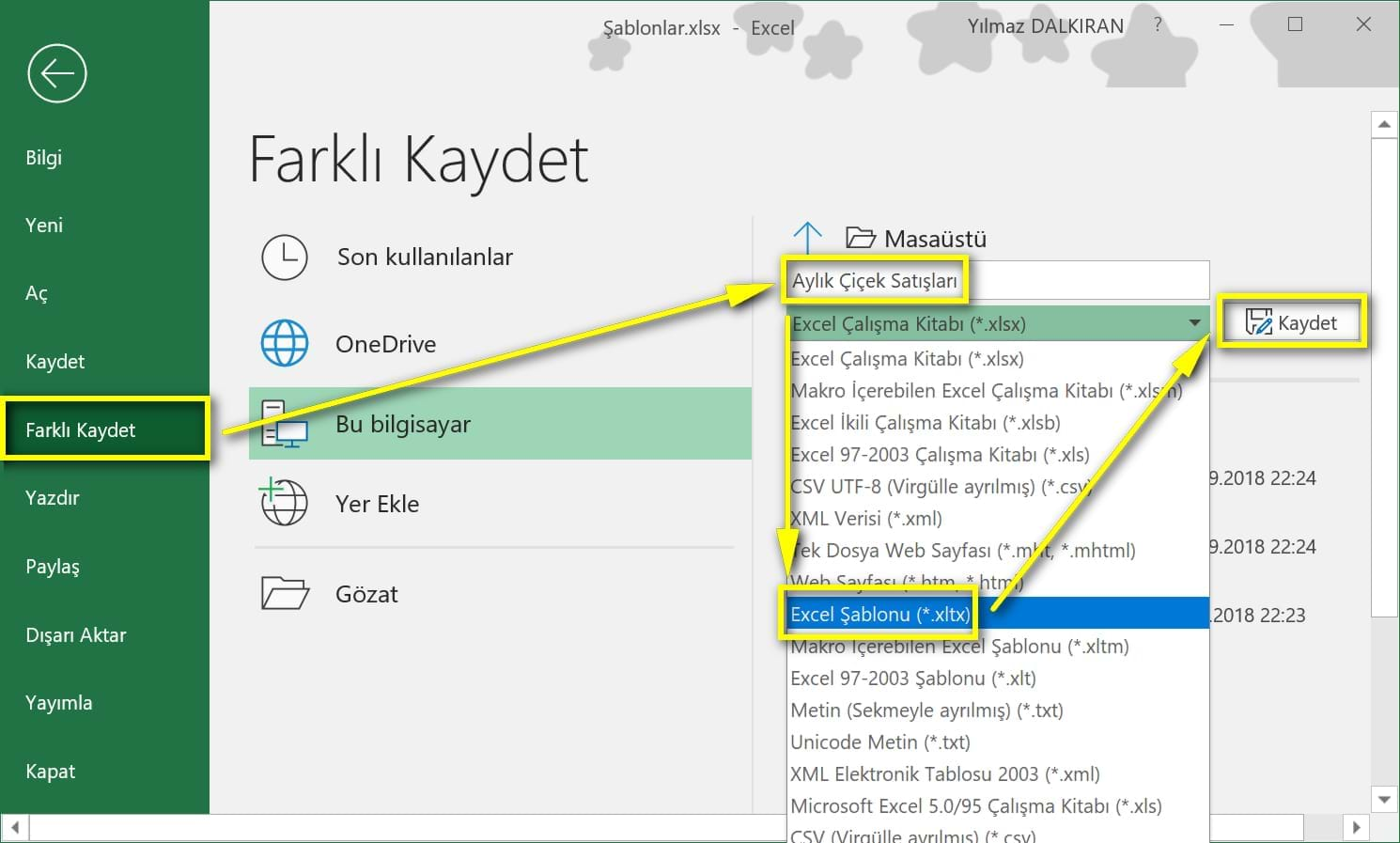Click the Gözat folder icon
Image resolution: width=1400 pixels, height=843 pixels.
pos(285,594)
